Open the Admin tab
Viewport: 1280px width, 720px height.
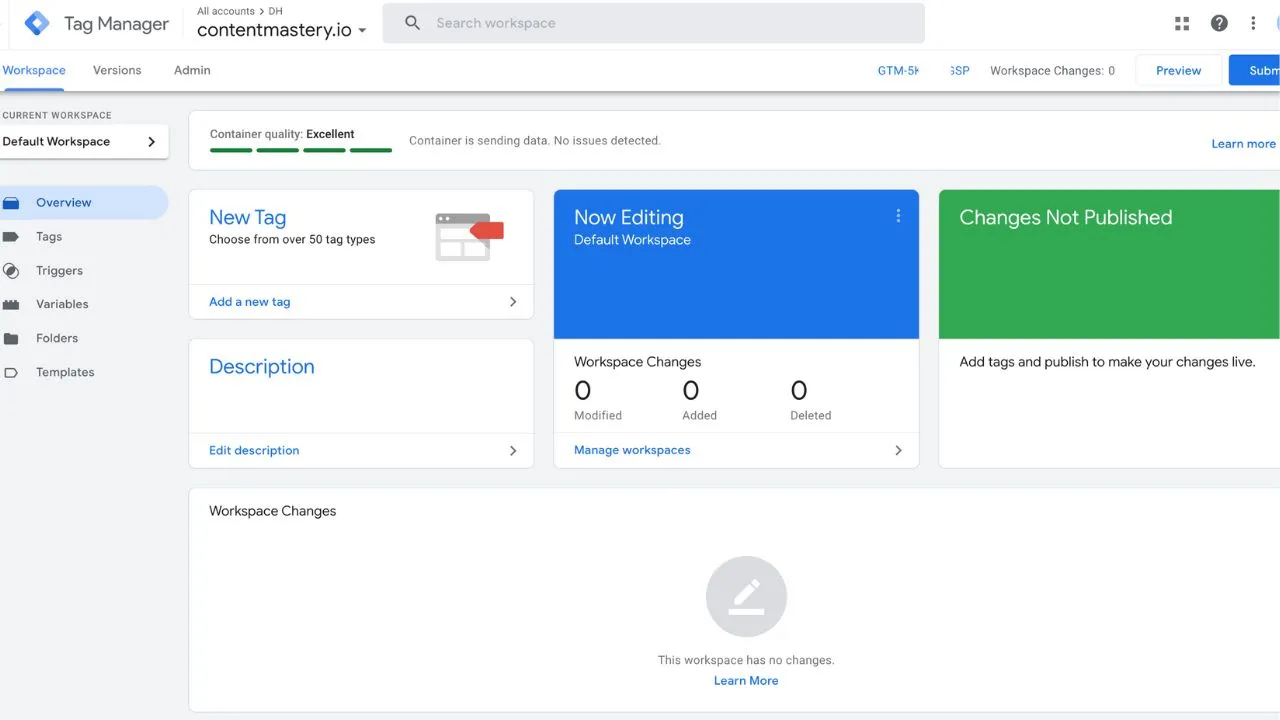[191, 70]
